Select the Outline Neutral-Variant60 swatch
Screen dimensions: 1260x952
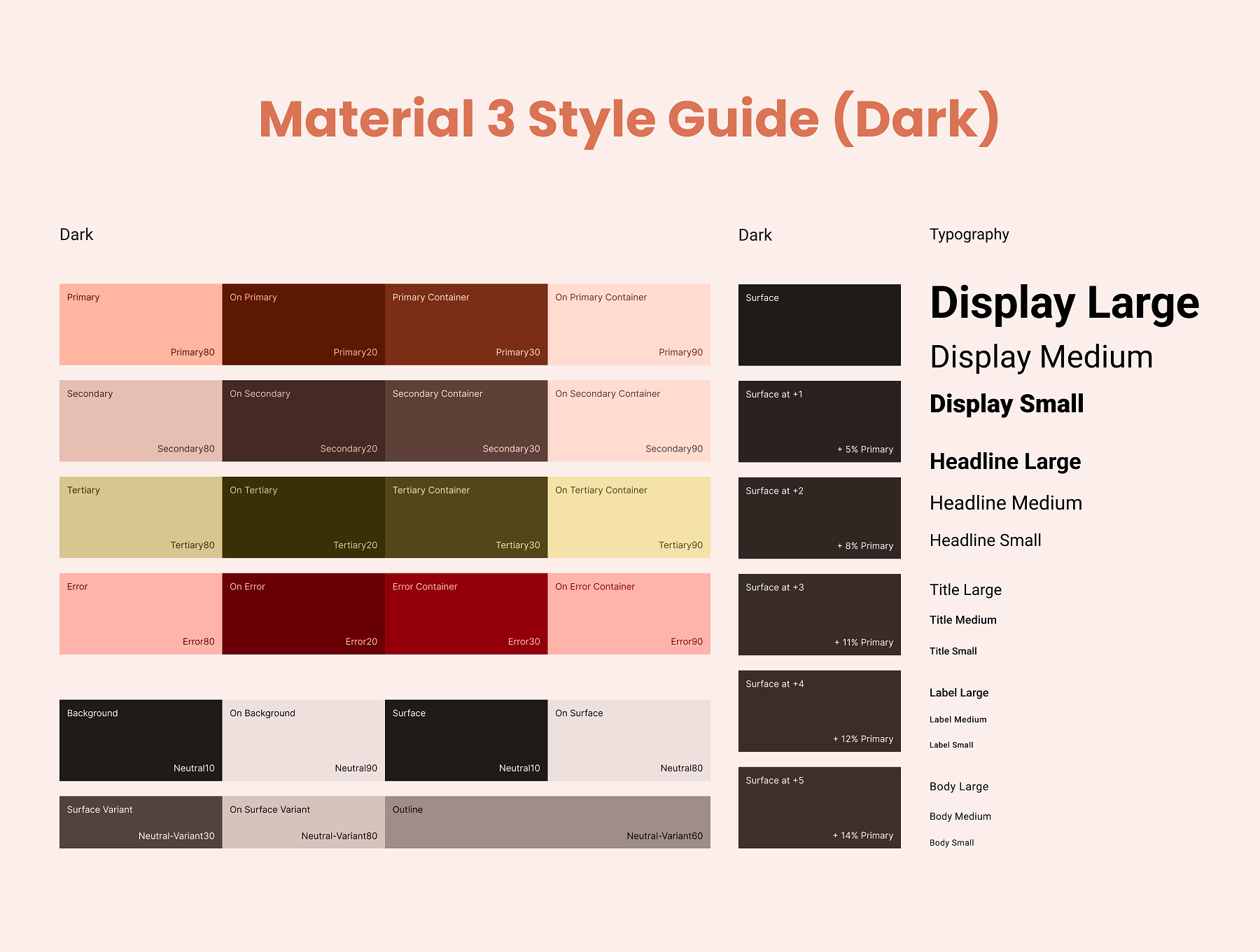point(547,822)
